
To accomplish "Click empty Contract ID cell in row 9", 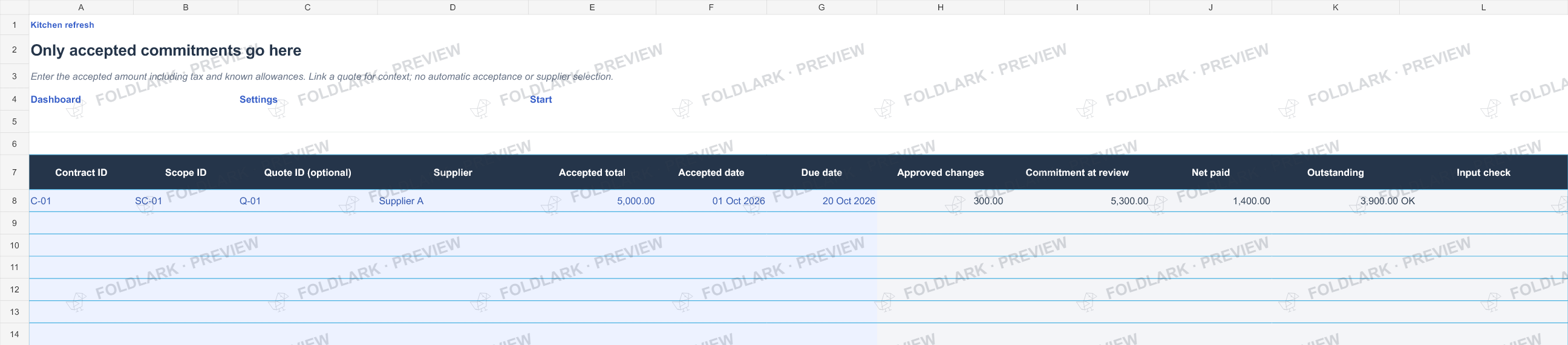I will point(81,223).
